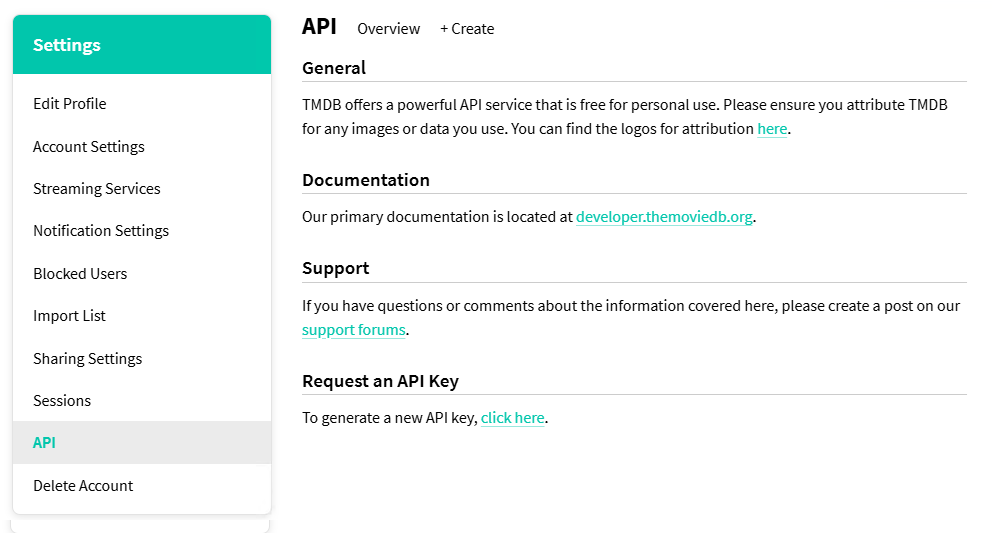Viewport: 992px width, 533px height.
Task: Switch to the Overview tab
Action: point(388,29)
